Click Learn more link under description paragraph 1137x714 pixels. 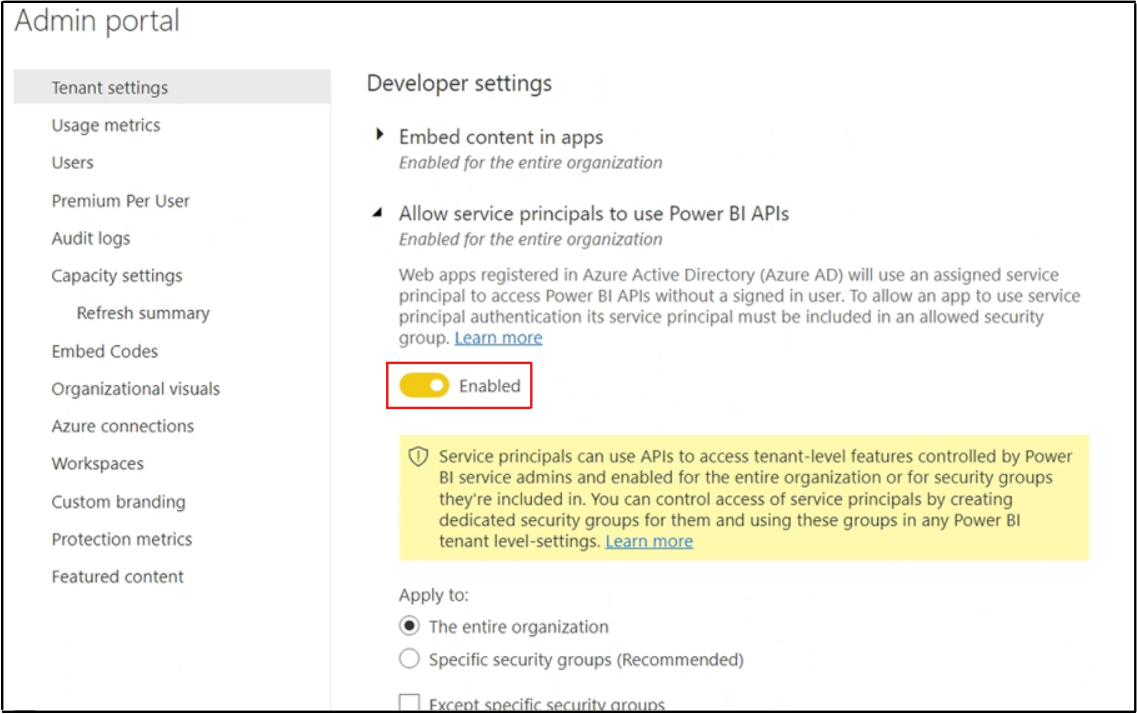(498, 338)
